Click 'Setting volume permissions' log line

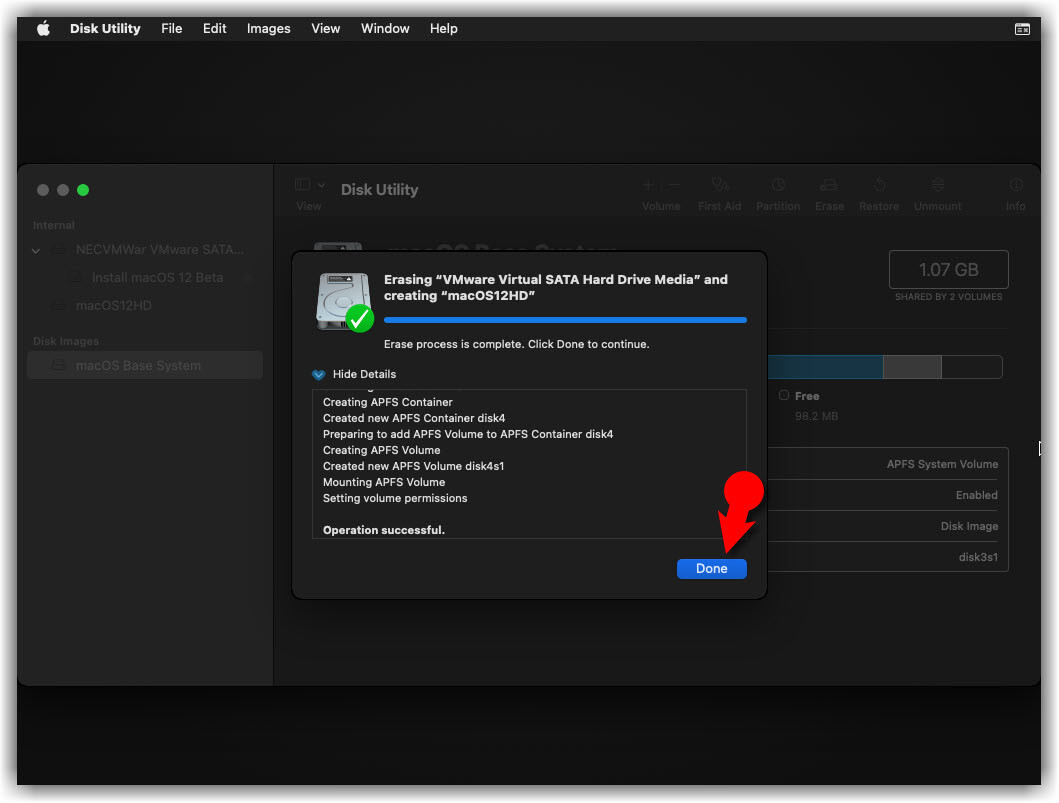point(395,498)
